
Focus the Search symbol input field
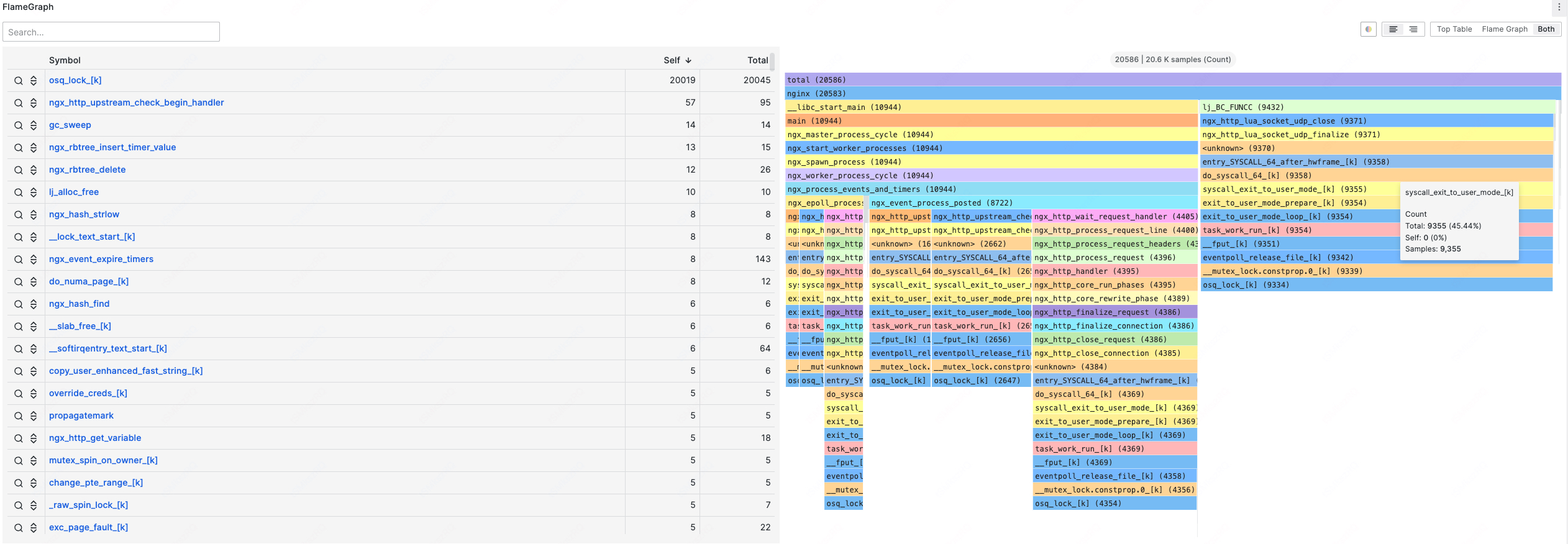111,32
